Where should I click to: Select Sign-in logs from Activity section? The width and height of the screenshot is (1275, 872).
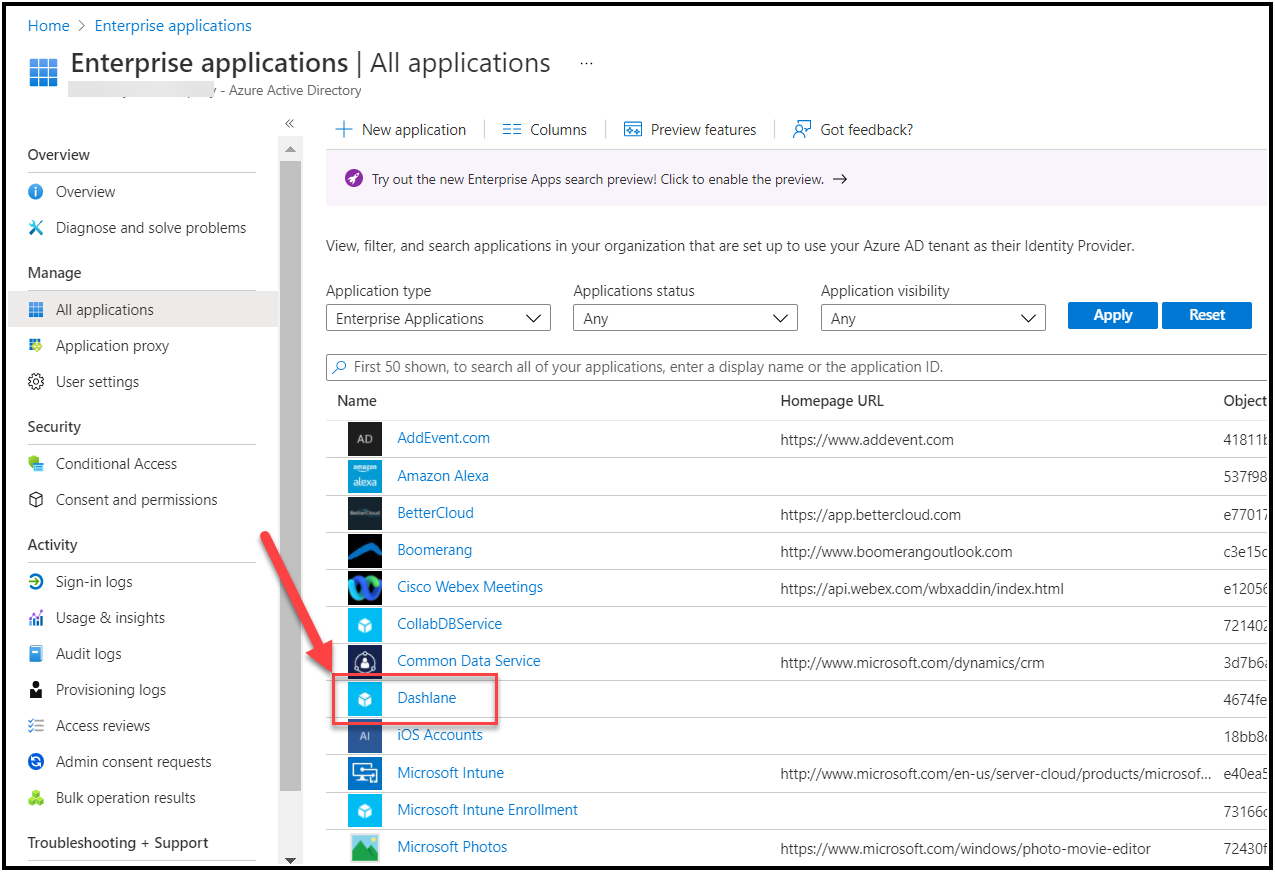pos(94,582)
